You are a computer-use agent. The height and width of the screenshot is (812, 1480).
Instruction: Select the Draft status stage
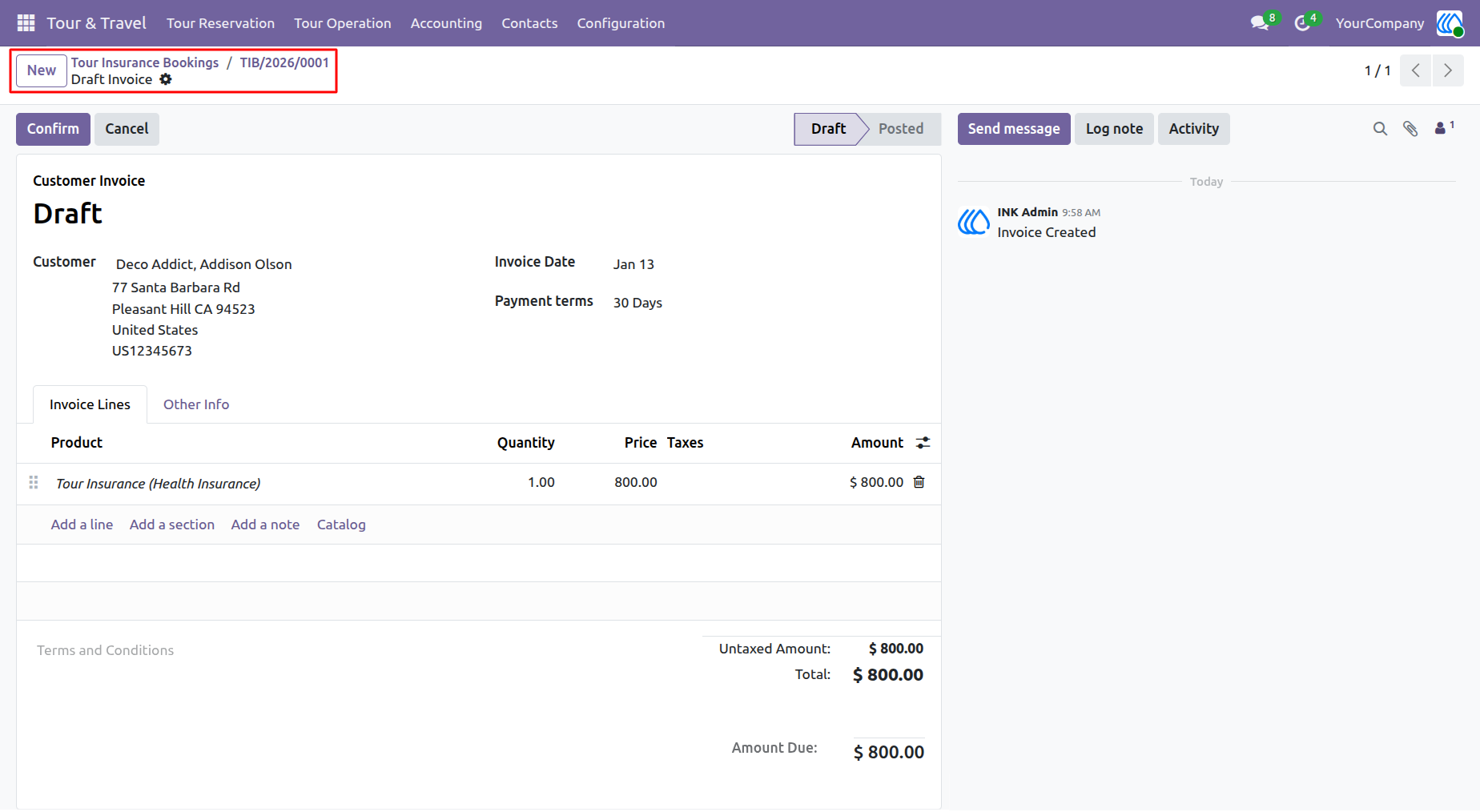828,129
